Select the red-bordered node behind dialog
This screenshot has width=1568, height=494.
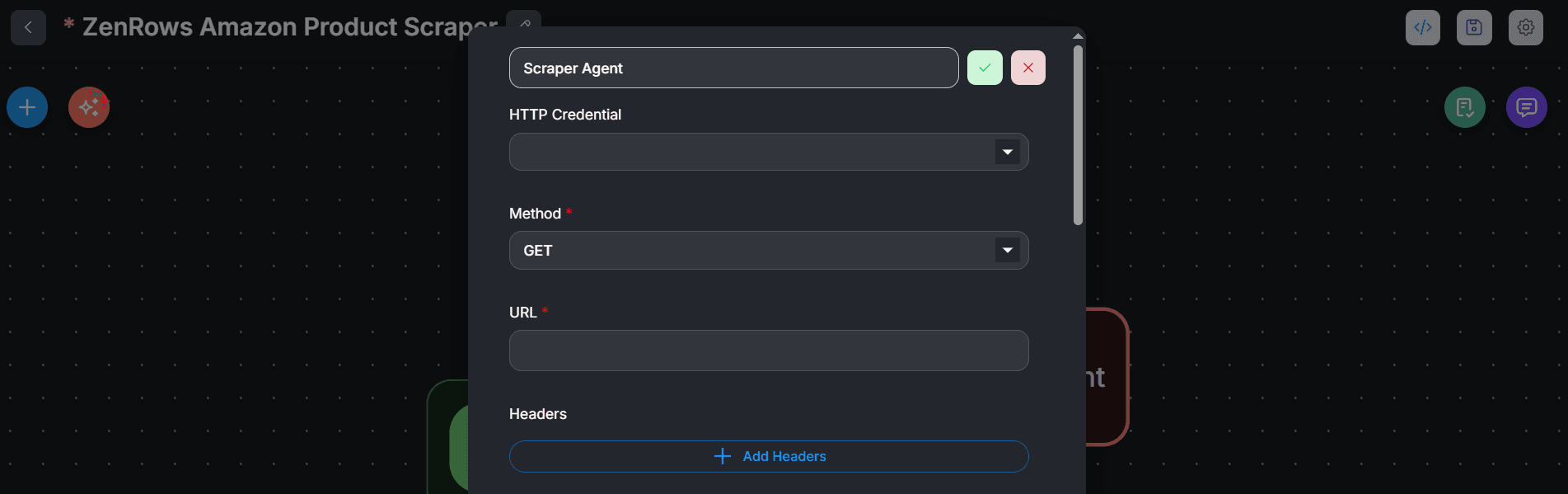[1108, 377]
